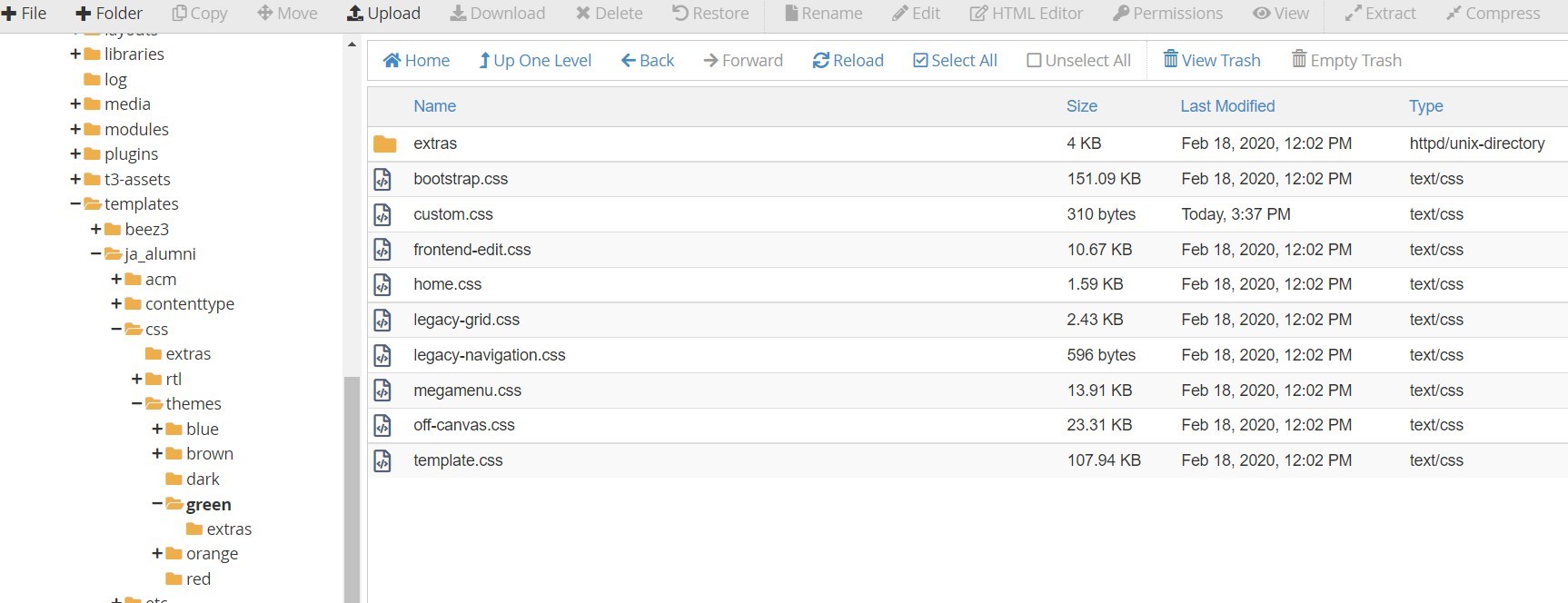This screenshot has height=603, width=1568.
Task: Expand the plugins folder in tree
Action: click(75, 154)
